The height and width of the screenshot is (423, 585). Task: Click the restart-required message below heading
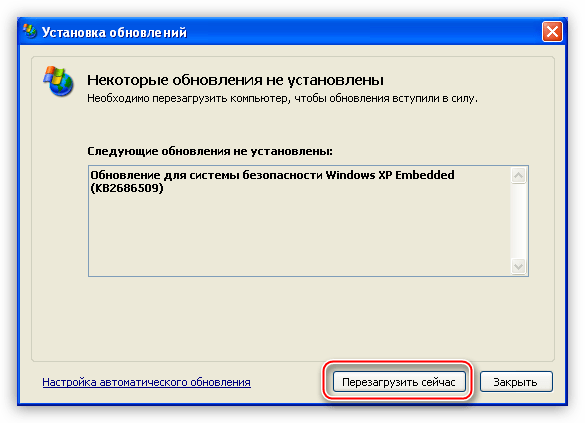(x=282, y=98)
